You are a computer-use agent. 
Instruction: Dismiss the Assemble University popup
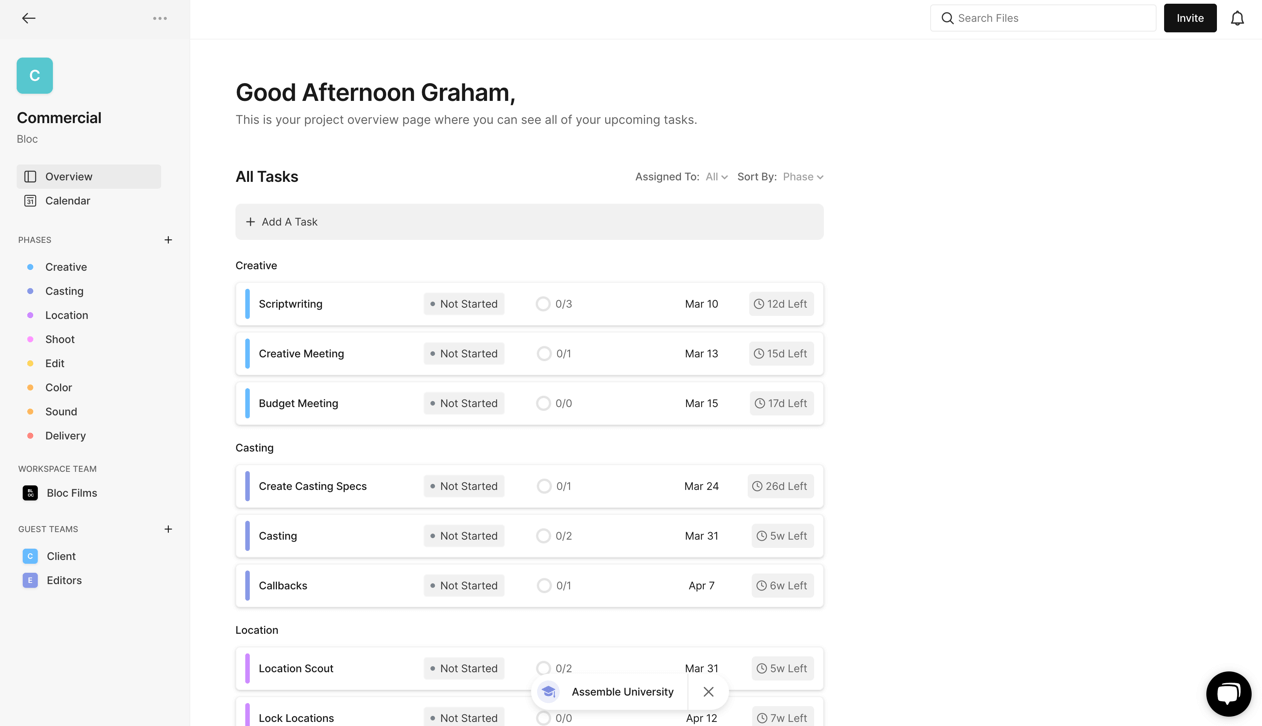click(708, 692)
